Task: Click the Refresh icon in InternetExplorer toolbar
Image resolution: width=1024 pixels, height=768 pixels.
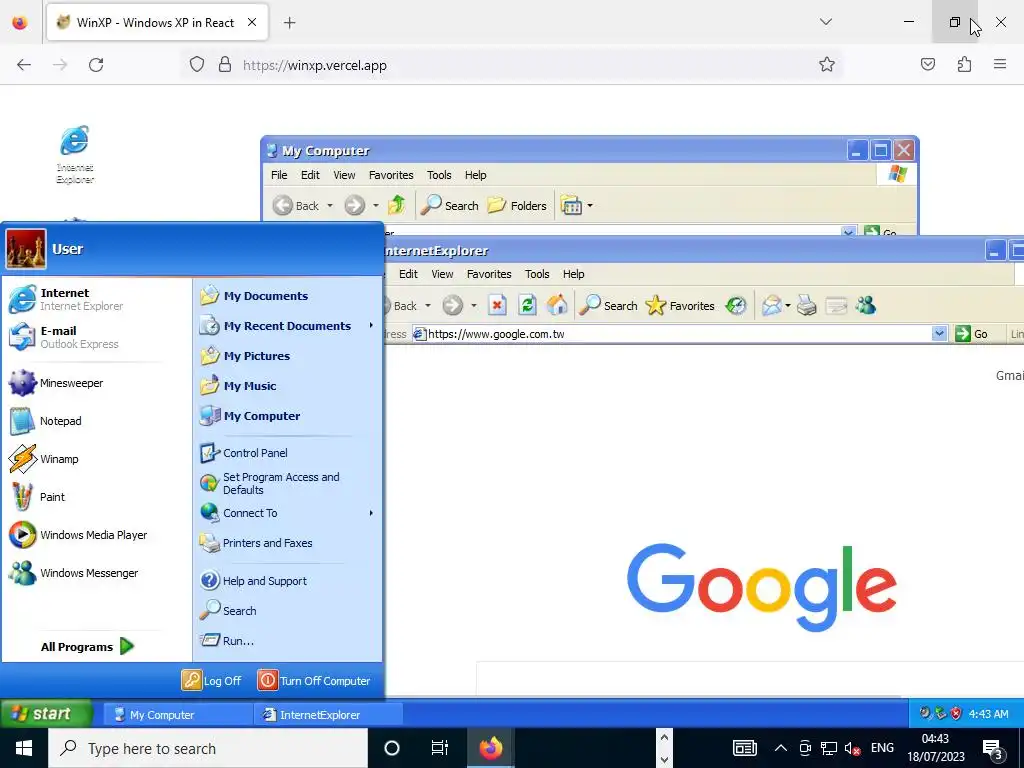Action: click(x=527, y=305)
